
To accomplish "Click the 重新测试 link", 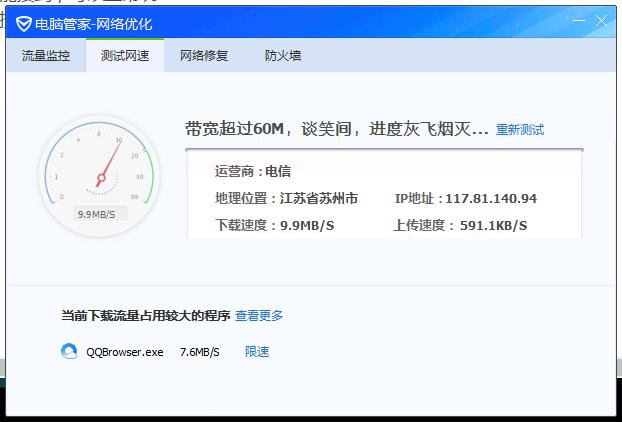I will tap(520, 130).
